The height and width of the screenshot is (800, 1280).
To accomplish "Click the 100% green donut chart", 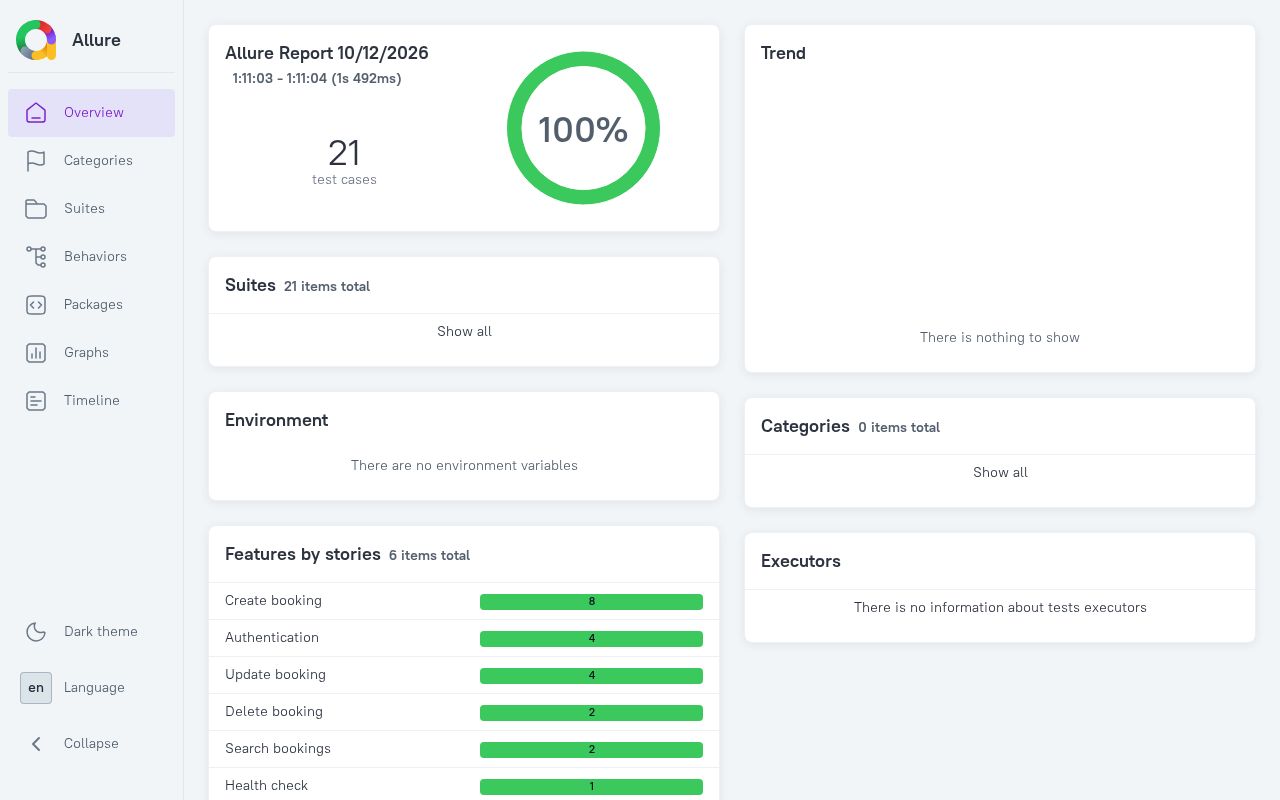I will click(x=583, y=128).
